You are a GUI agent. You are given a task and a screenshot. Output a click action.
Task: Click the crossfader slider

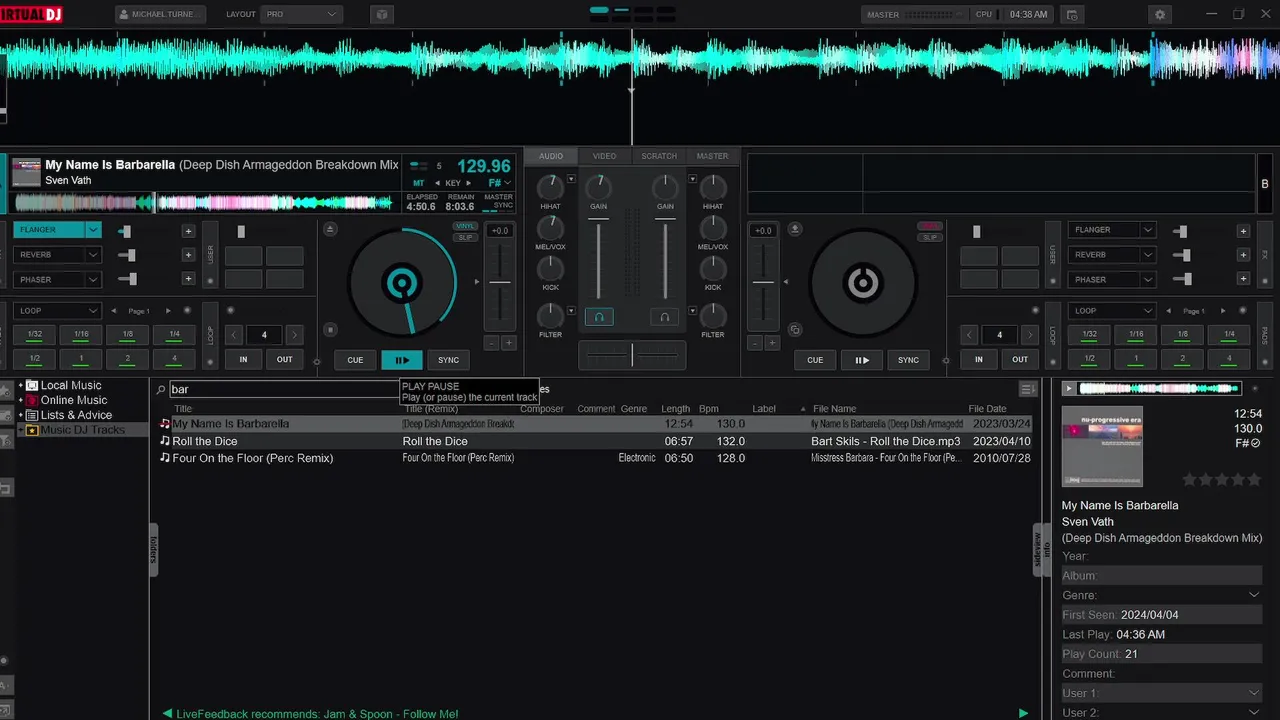[631, 354]
